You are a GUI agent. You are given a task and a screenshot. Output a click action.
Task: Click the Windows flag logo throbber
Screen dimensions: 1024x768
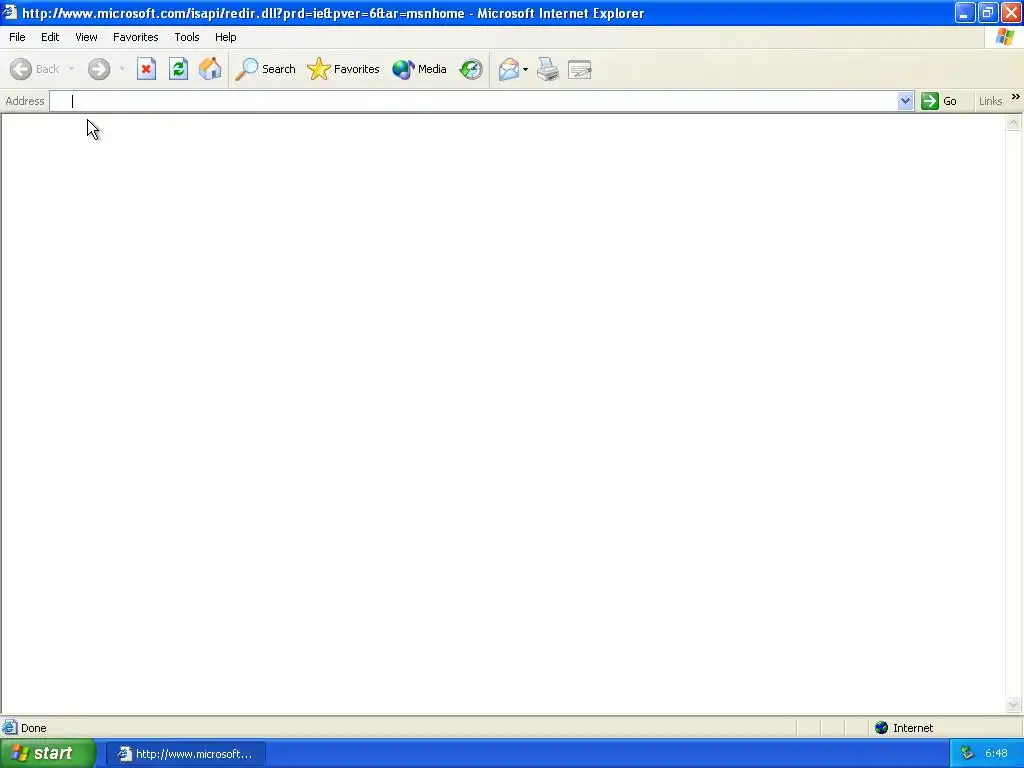[x=1004, y=37]
